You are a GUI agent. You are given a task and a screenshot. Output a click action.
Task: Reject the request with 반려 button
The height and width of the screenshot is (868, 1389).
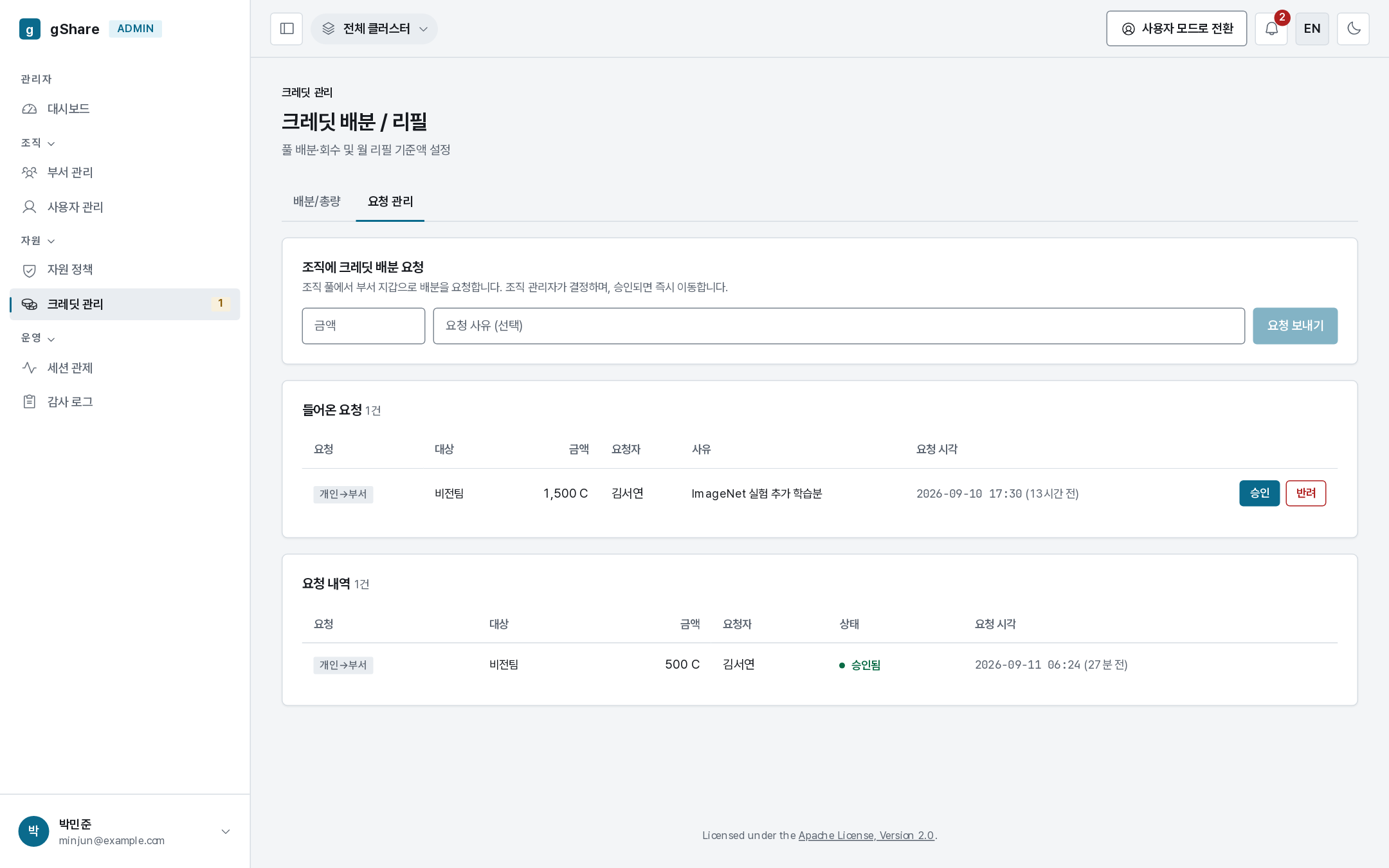point(1306,493)
